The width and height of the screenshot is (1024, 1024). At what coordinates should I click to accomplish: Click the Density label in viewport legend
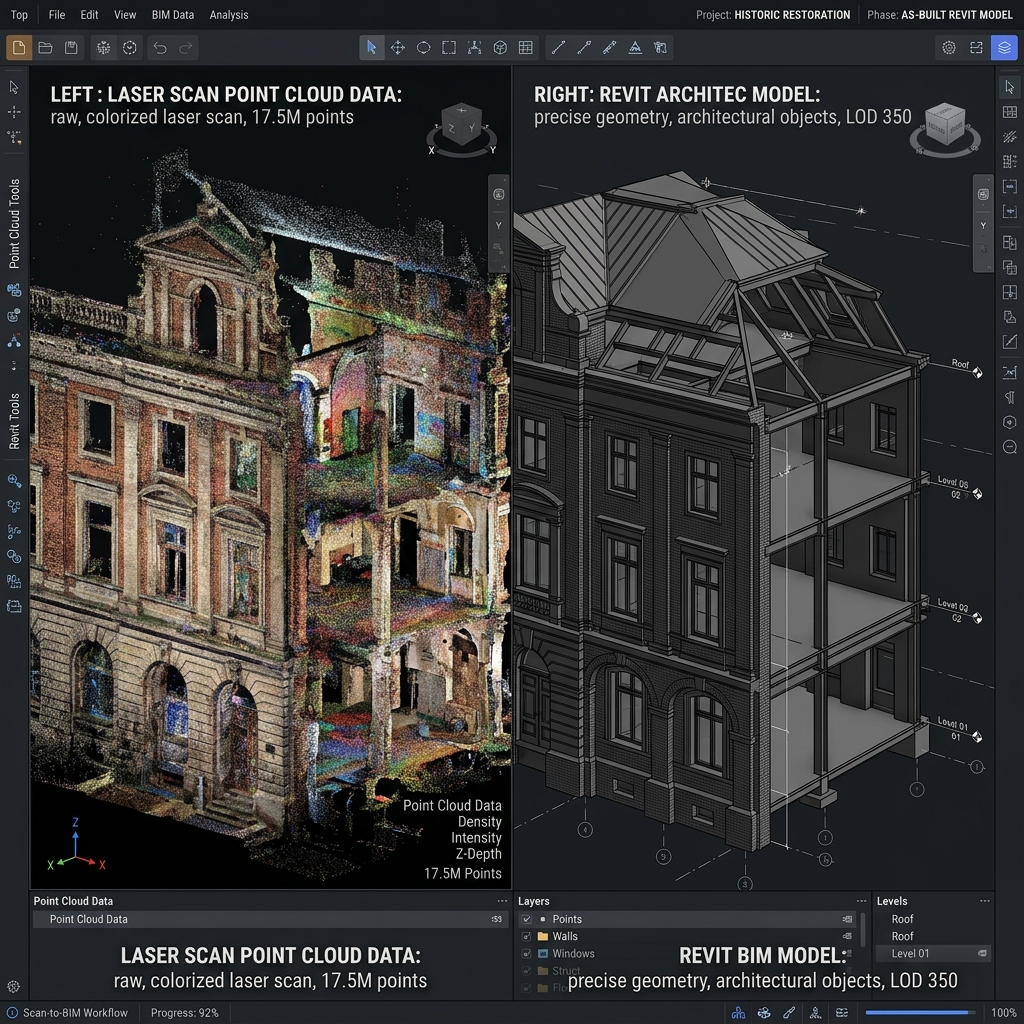pos(479,822)
